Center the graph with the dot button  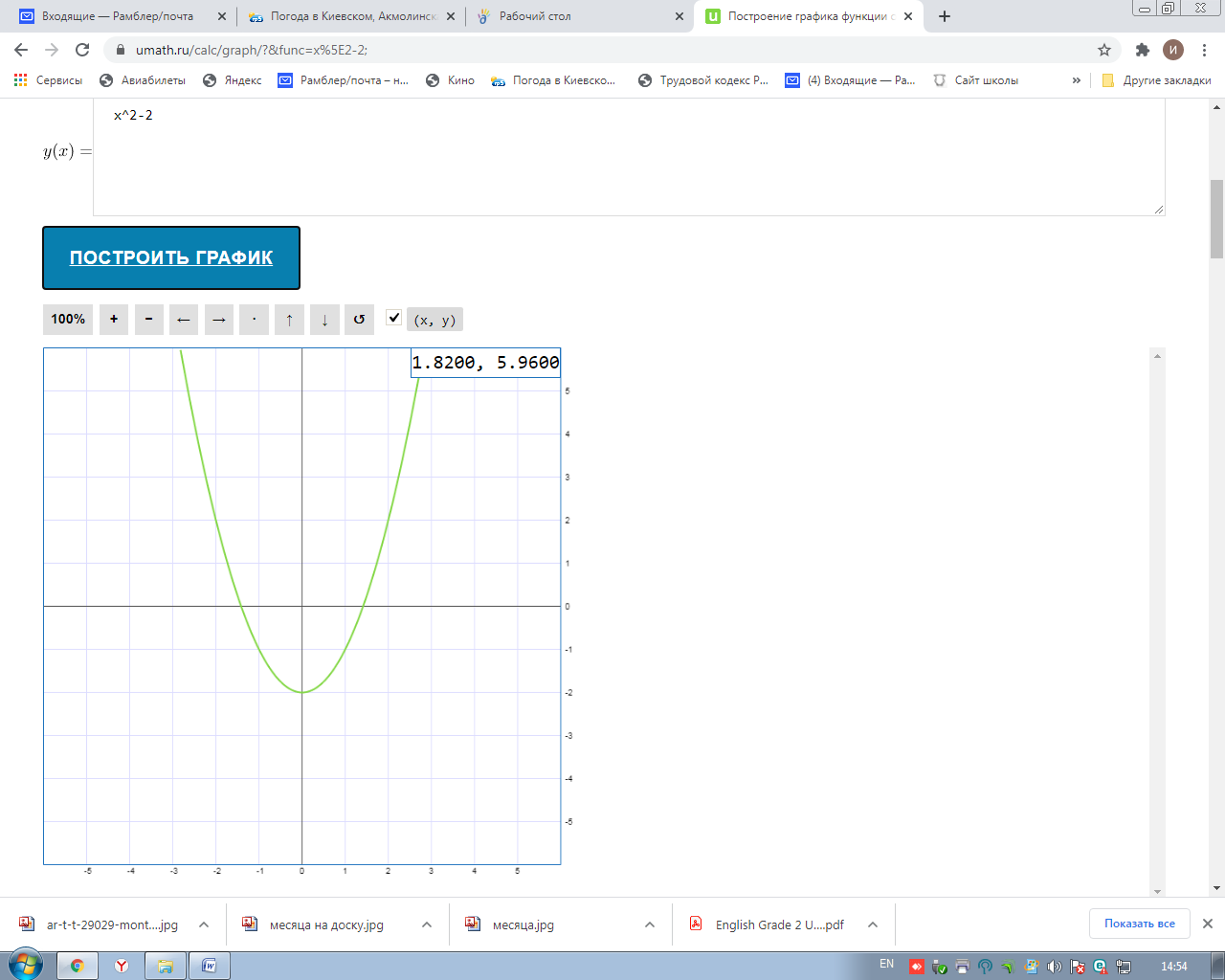[x=254, y=320]
